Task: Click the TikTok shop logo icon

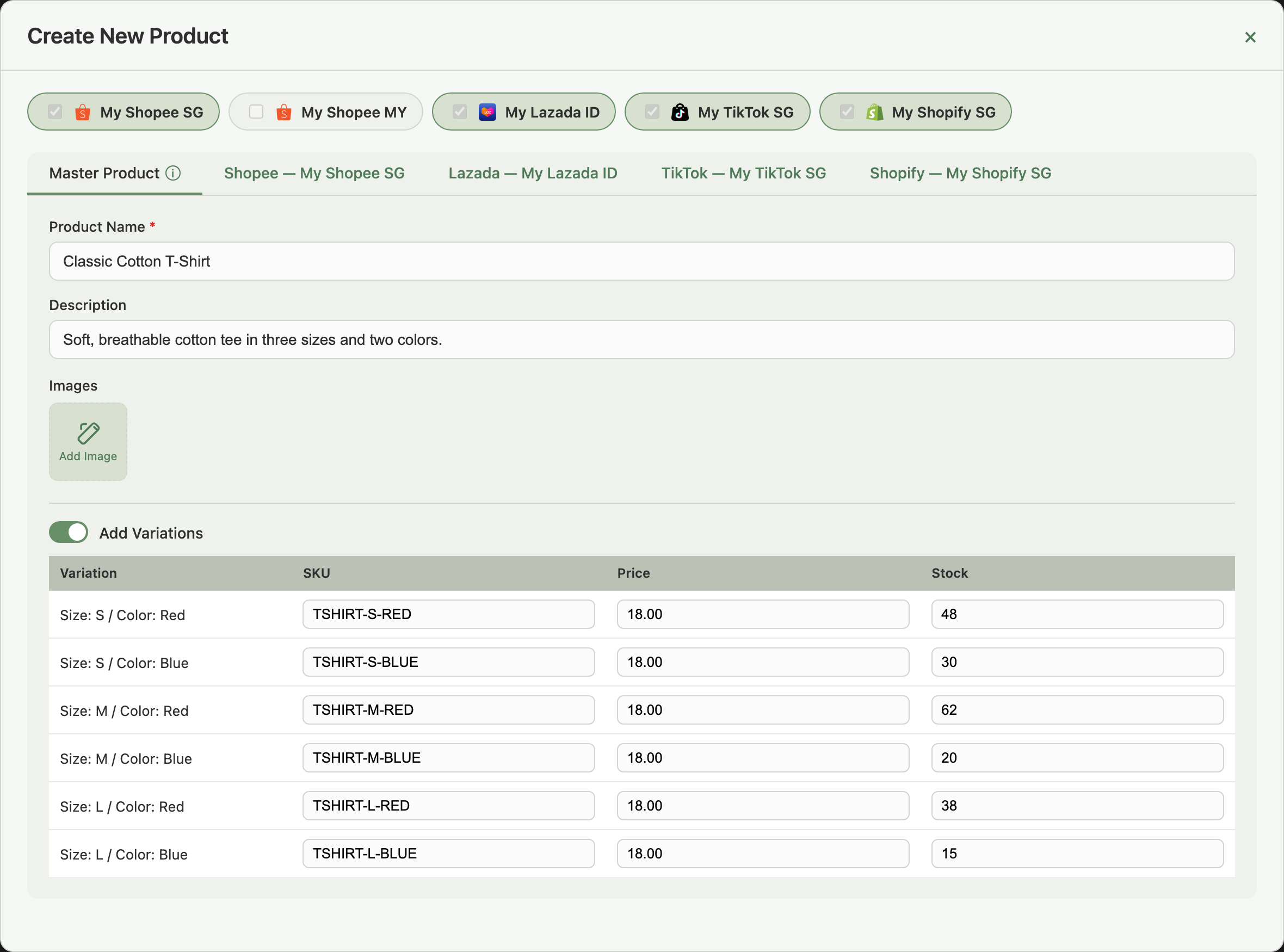Action: coord(680,112)
